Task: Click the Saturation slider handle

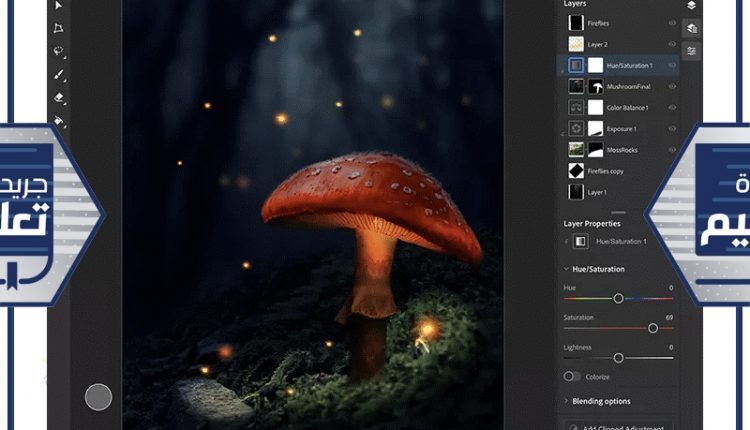Action: pyautogui.click(x=653, y=328)
